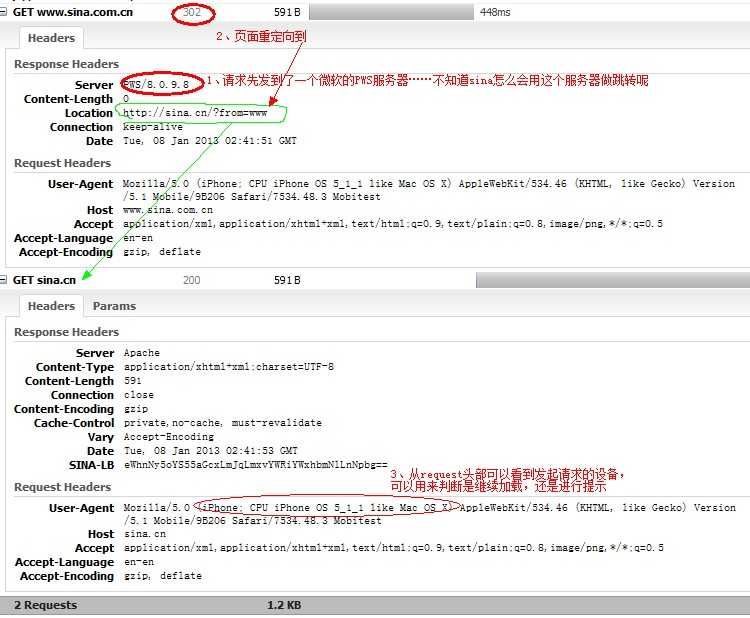Select Connection value close
The height and width of the screenshot is (618, 750).
[x=139, y=395]
